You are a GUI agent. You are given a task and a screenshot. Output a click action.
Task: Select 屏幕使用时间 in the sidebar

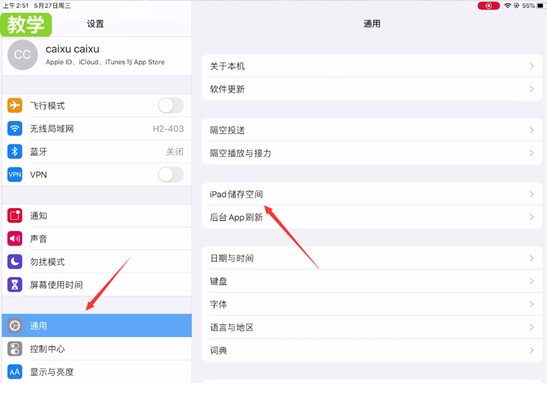tap(97, 285)
